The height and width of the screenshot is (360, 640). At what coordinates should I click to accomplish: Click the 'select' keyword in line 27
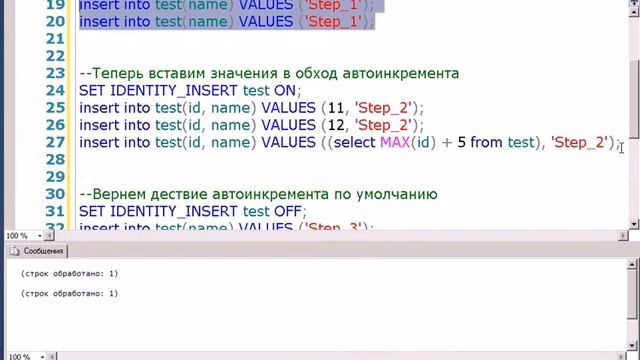pyautogui.click(x=354, y=142)
